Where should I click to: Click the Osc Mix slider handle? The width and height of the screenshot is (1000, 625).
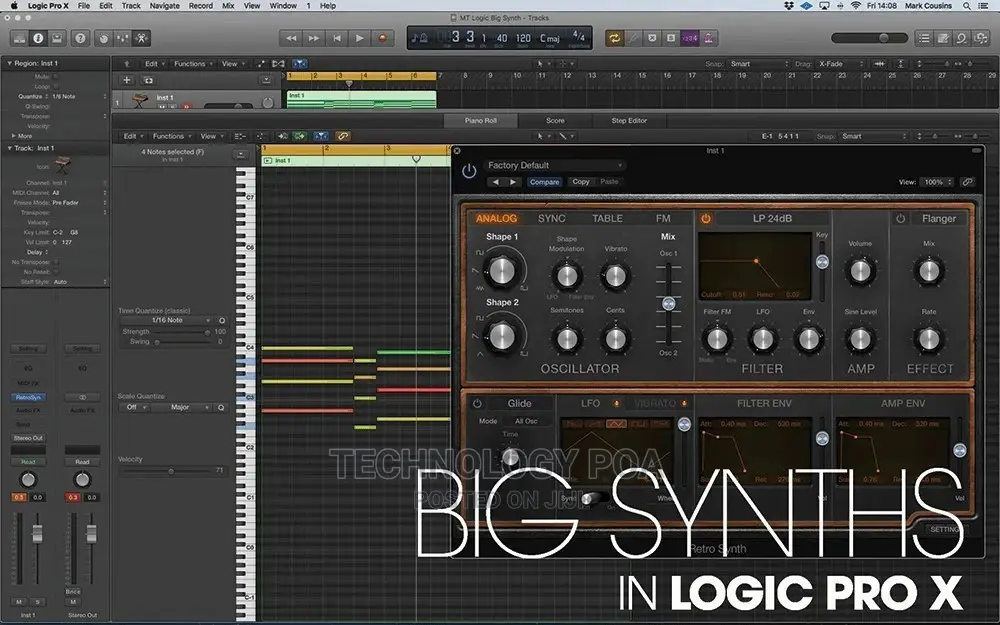click(668, 304)
